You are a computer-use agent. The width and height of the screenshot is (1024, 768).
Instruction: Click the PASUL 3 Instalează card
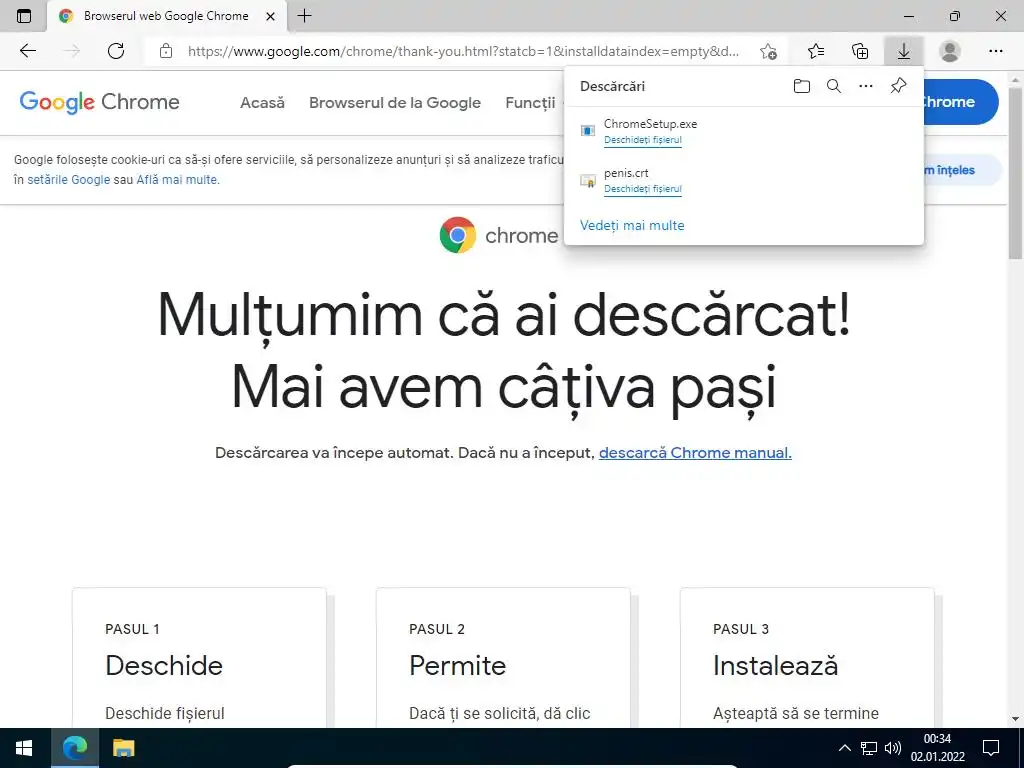[x=807, y=658]
